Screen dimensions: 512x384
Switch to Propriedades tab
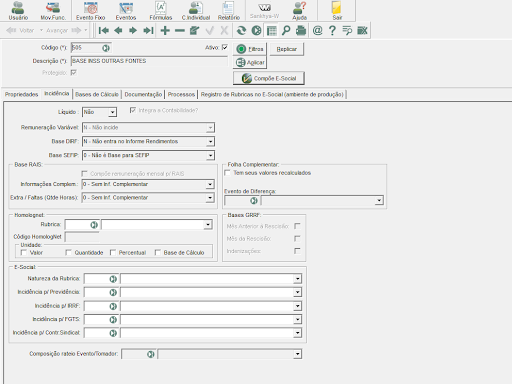coord(21,94)
